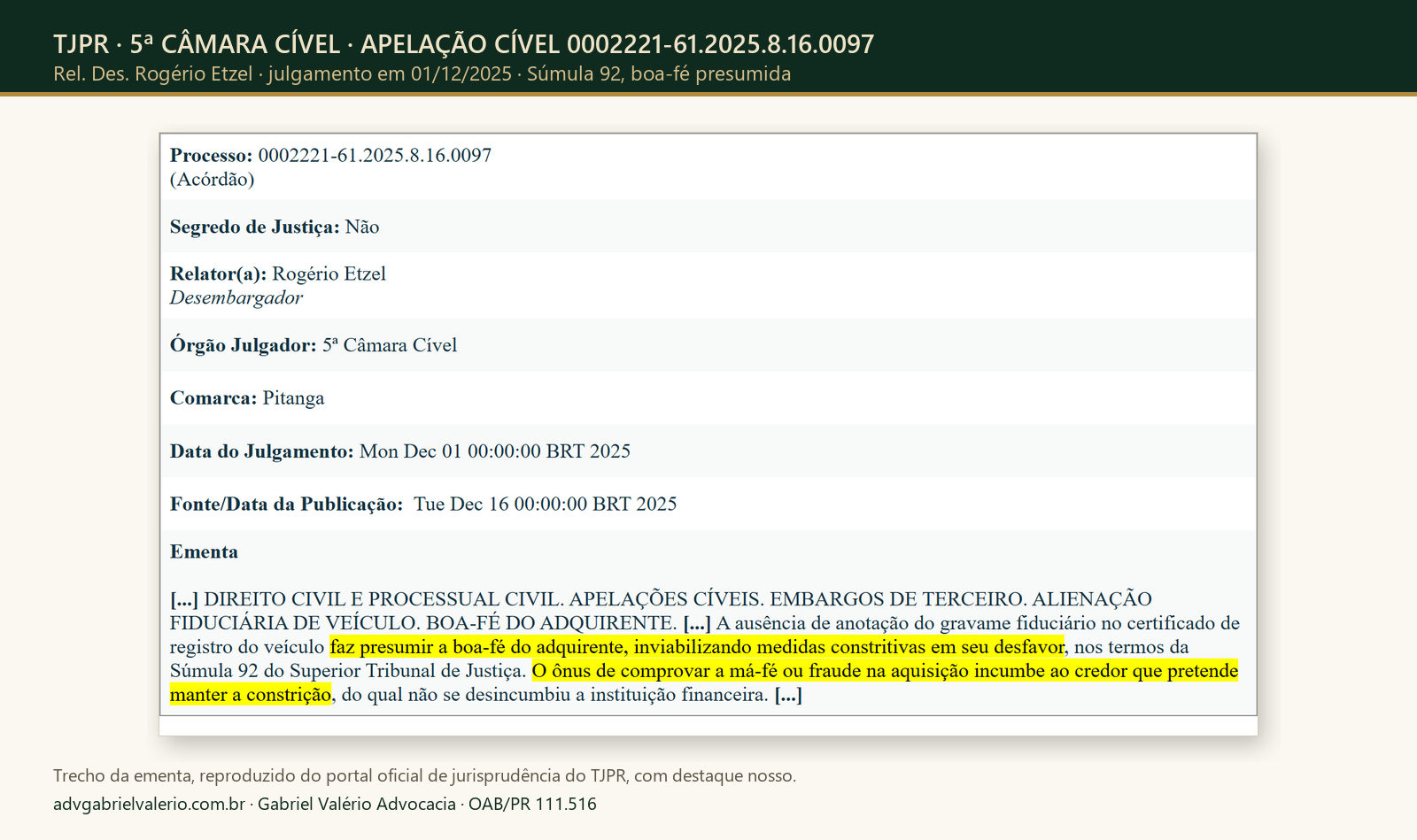Screen dimensions: 1417x840
Task: Select the value "Não" for Segredo de Justiça
Action: point(362,227)
